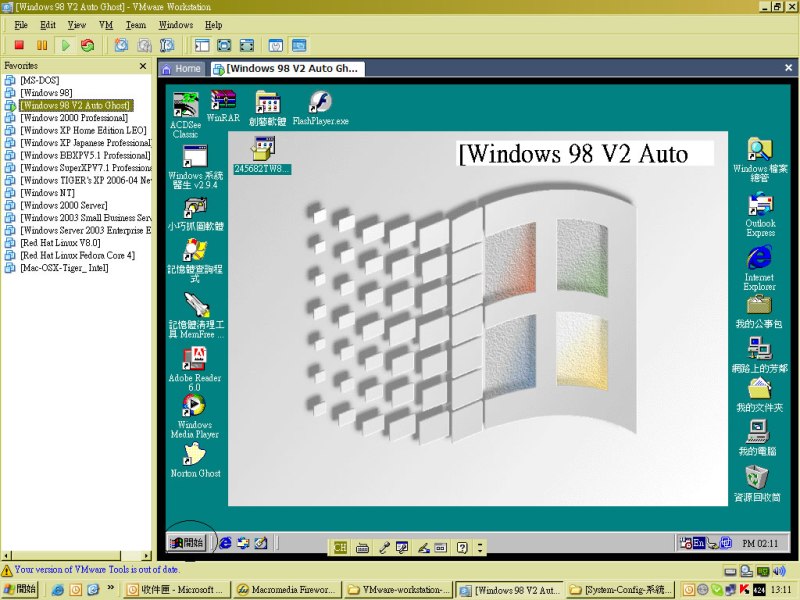Switch to Full Screen via toolbar icon

tap(224, 45)
